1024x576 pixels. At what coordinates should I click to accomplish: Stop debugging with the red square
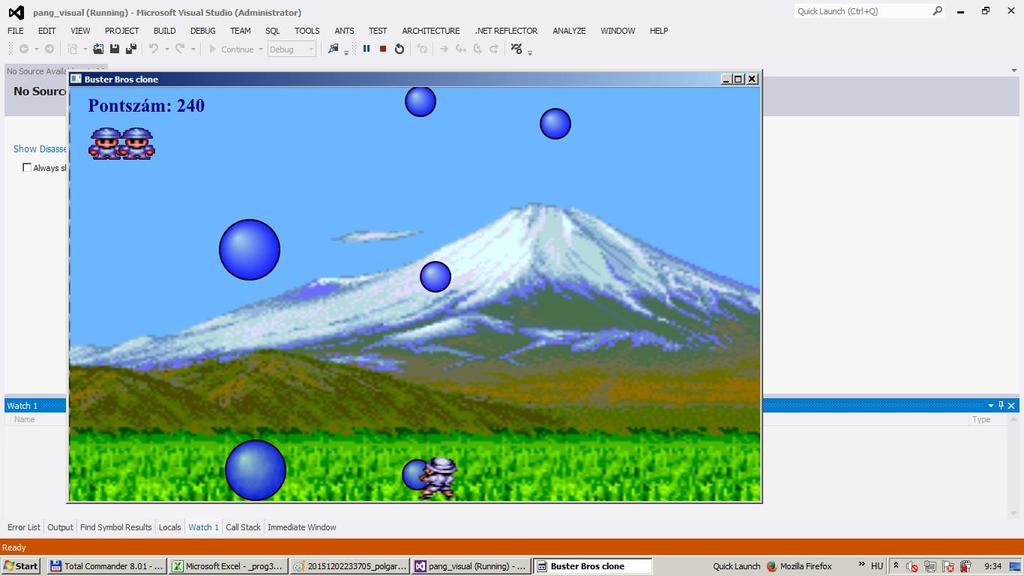[383, 49]
